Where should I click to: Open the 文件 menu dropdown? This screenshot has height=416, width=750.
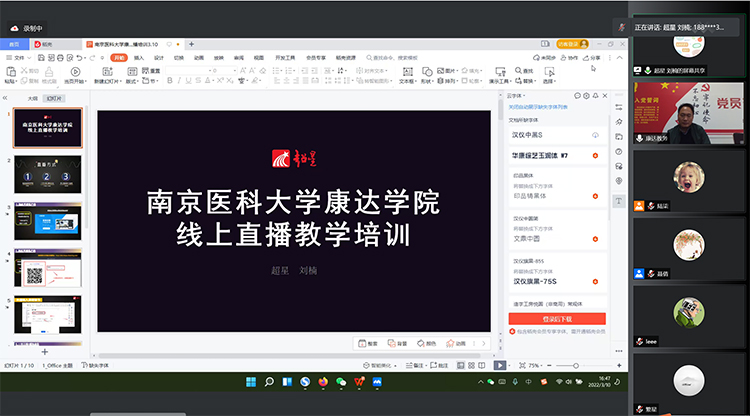[x=19, y=58]
